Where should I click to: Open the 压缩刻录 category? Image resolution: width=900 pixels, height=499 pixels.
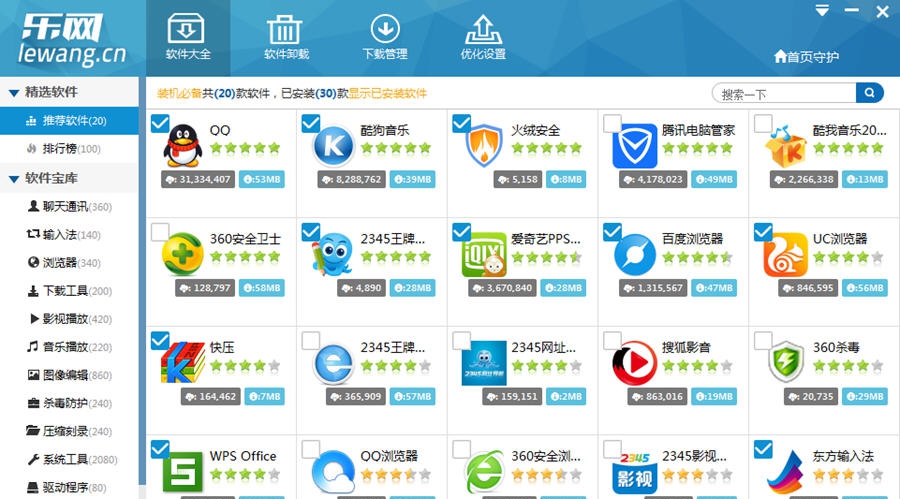click(69, 431)
